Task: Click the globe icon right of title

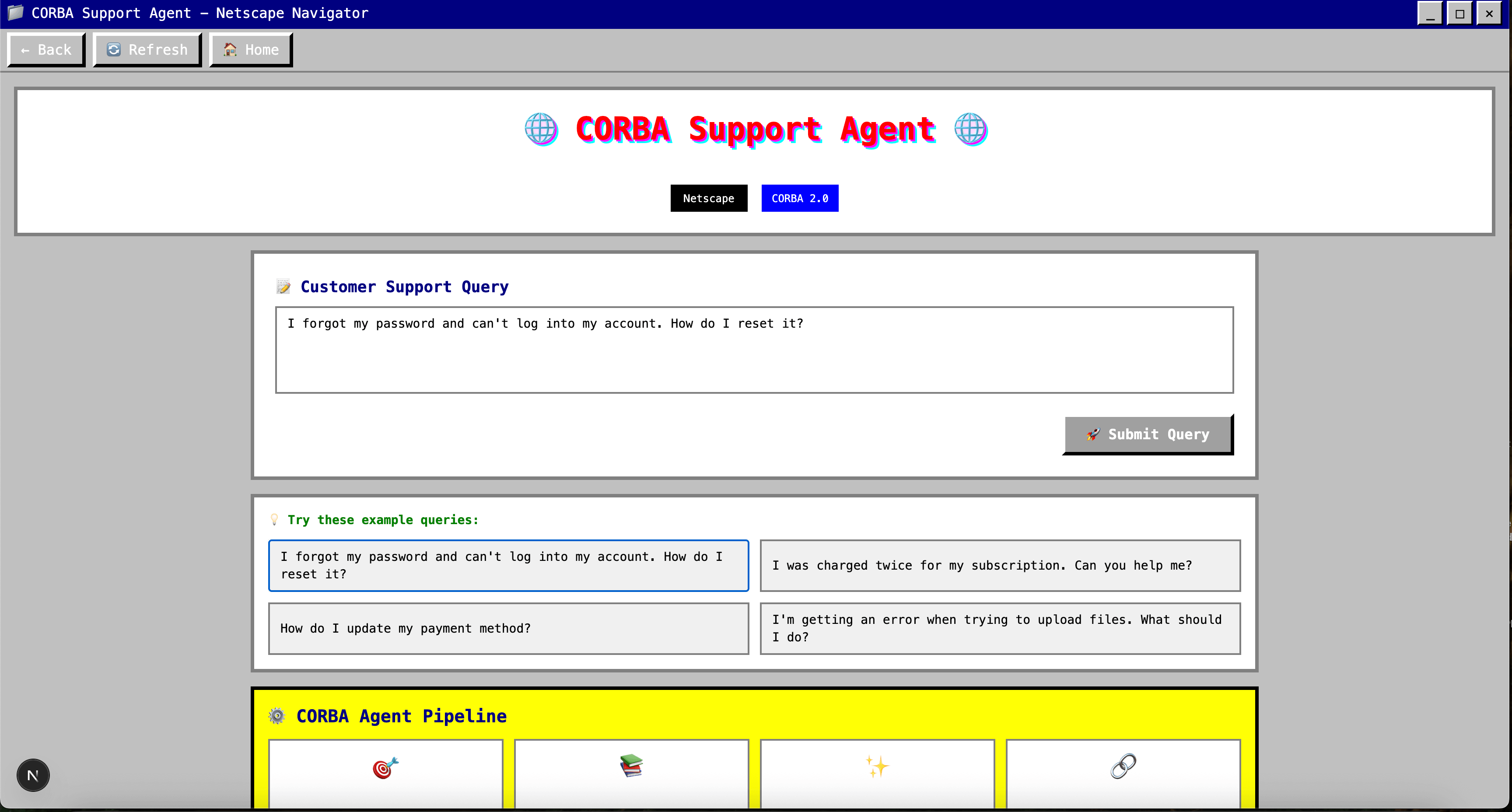Action: point(970,129)
